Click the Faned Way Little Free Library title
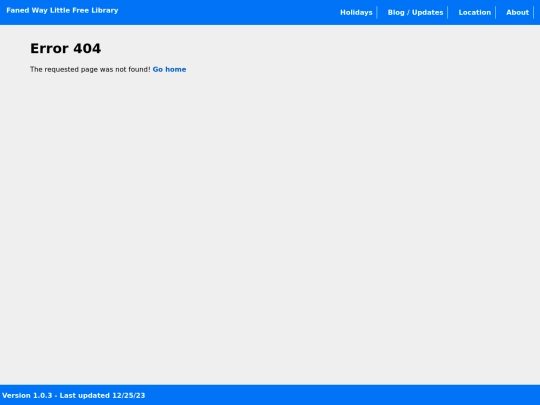 point(62,10)
